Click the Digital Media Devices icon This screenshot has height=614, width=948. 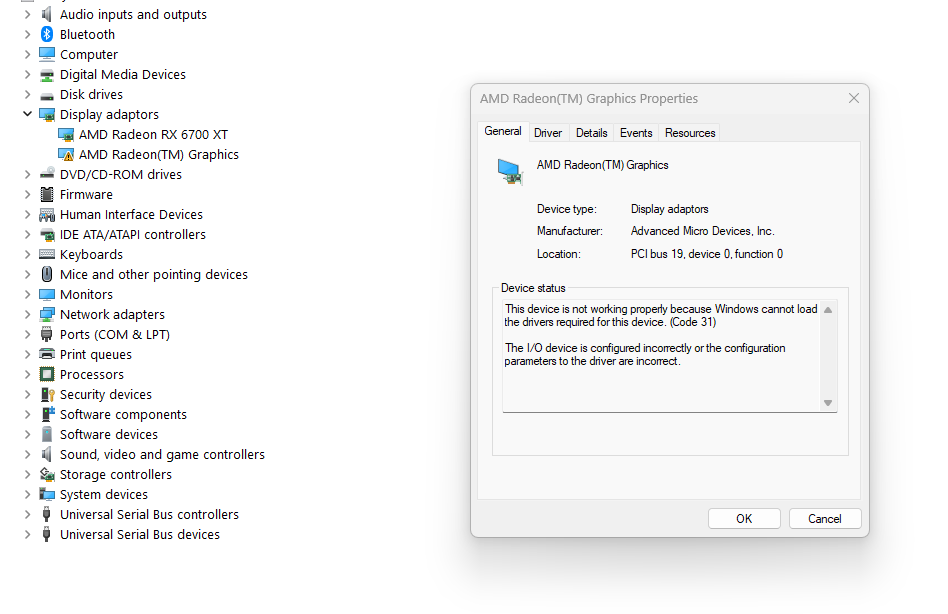[x=47, y=75]
